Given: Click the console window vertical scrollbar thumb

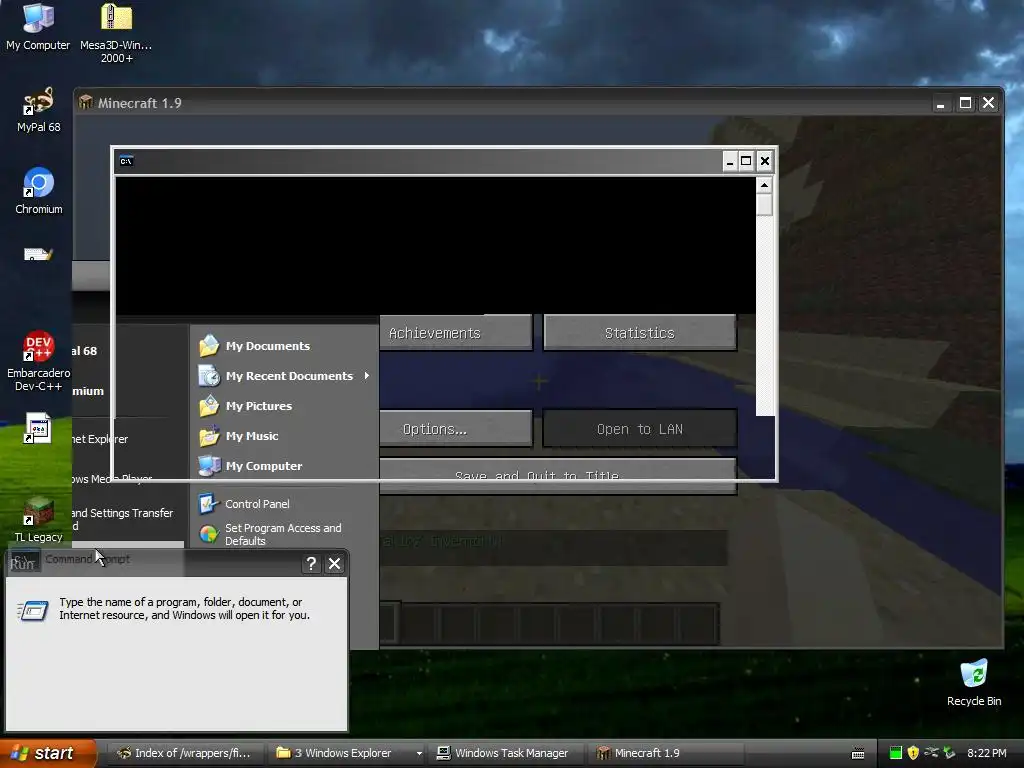Looking at the screenshot, I should coord(764,205).
